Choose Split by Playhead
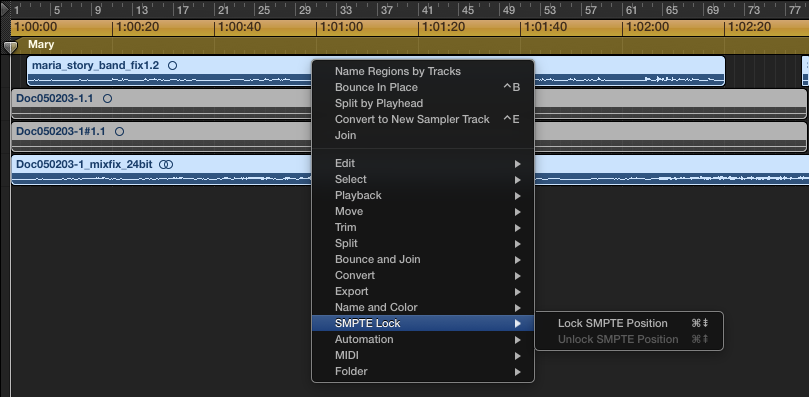 (x=423, y=103)
